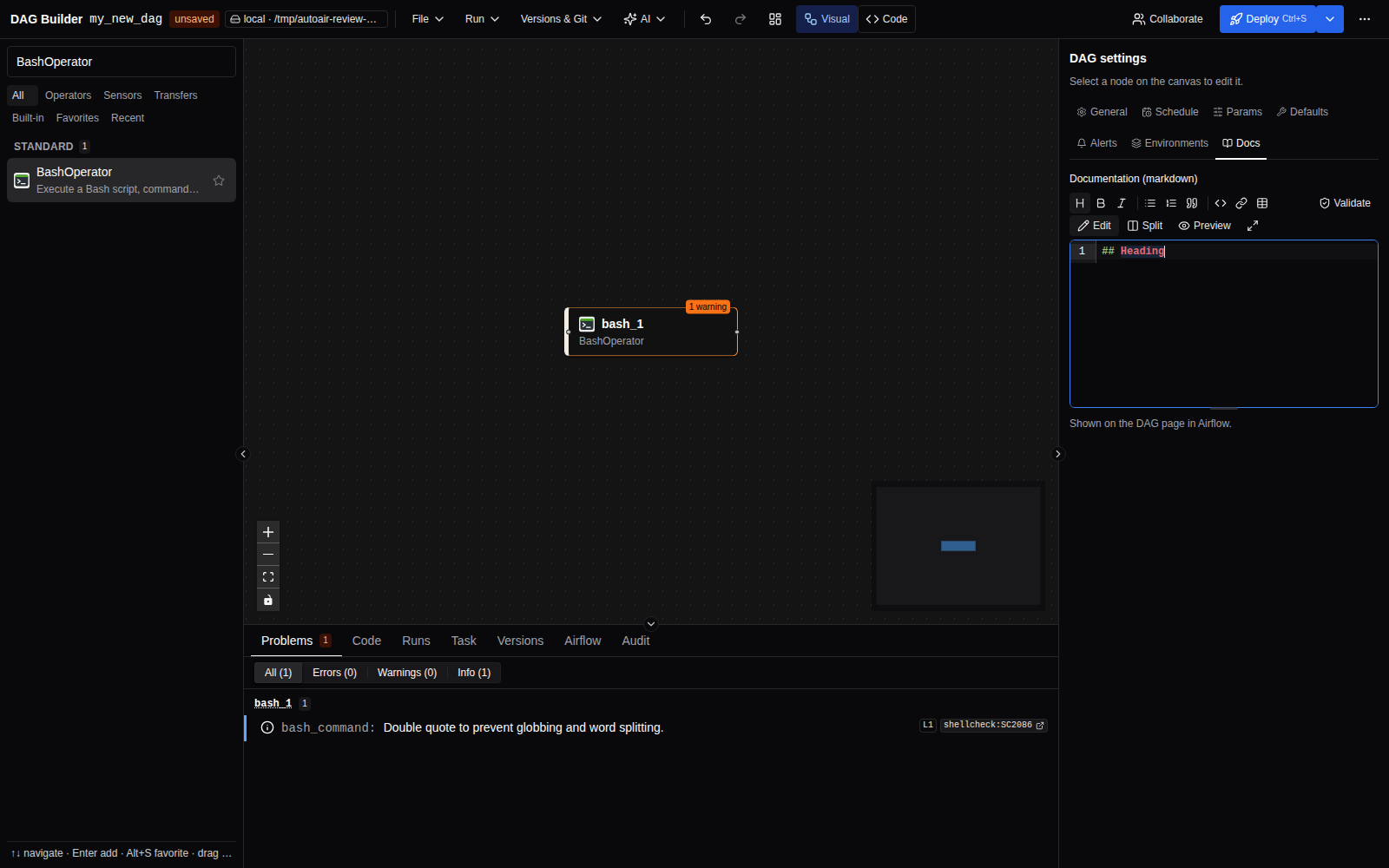The width and height of the screenshot is (1389, 868).
Task: Select Preview mode for documentation
Action: tap(1205, 226)
